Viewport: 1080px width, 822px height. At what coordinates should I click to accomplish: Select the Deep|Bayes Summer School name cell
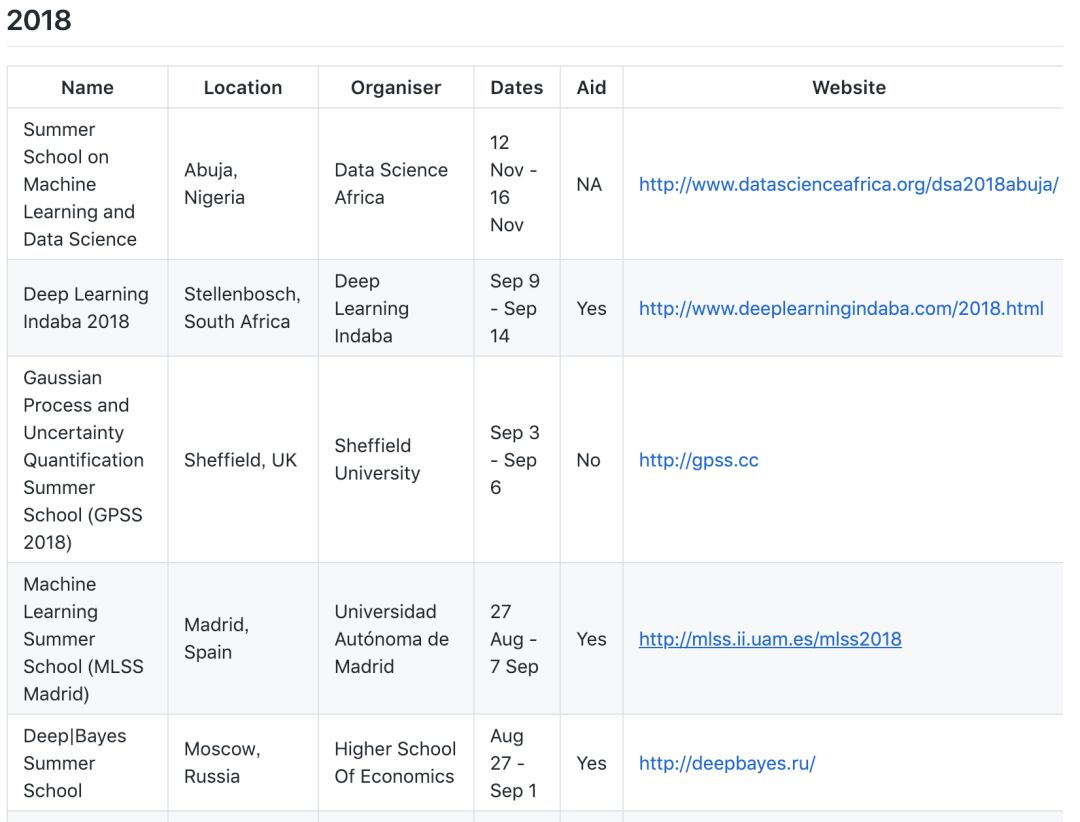pyautogui.click(x=74, y=763)
